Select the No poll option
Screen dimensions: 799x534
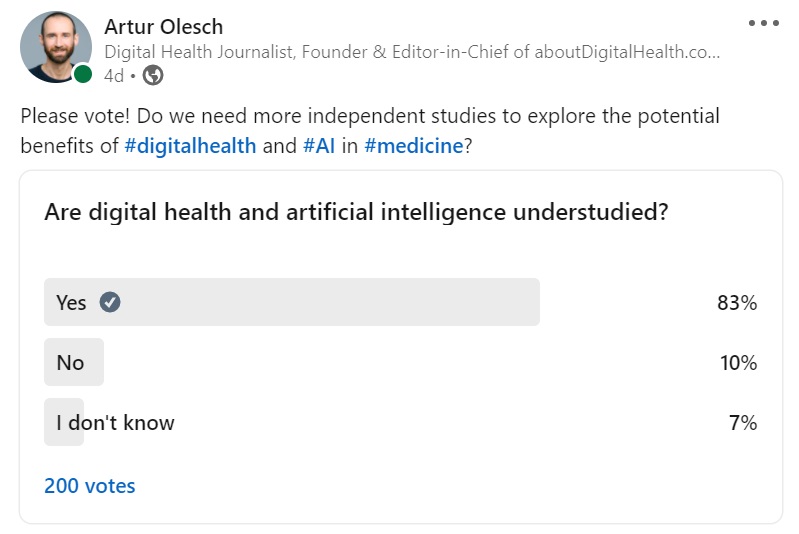(x=73, y=362)
